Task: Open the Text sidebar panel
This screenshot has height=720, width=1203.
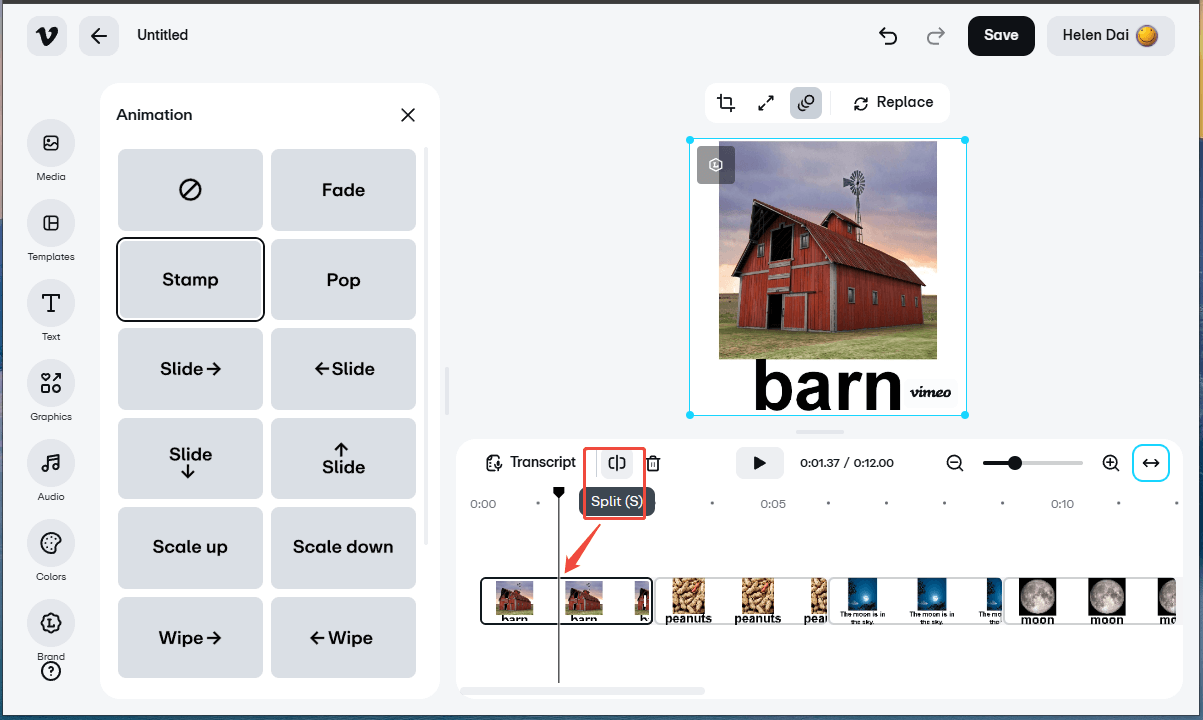Action: click(x=51, y=311)
